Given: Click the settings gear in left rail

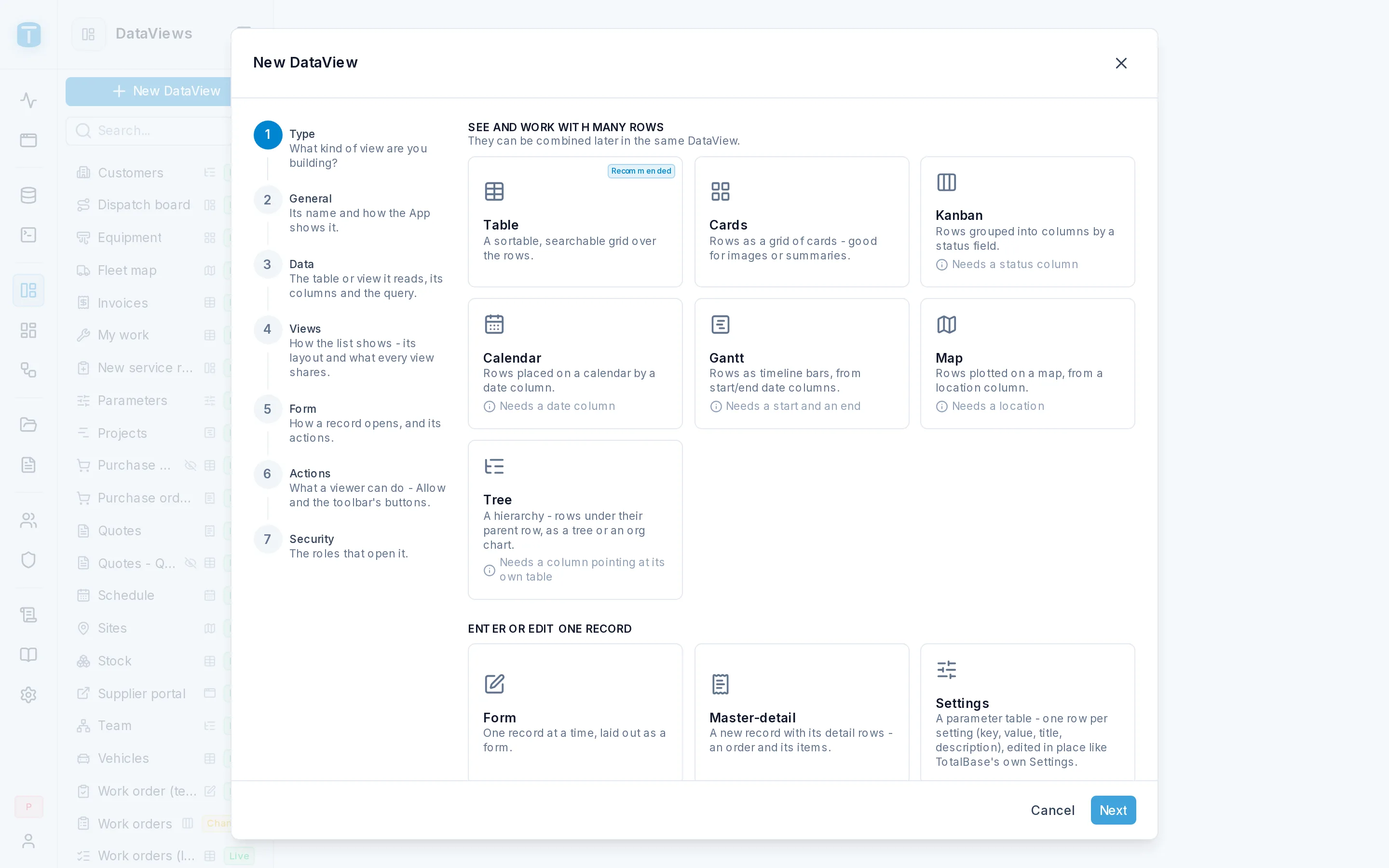Looking at the screenshot, I should 28,694.
